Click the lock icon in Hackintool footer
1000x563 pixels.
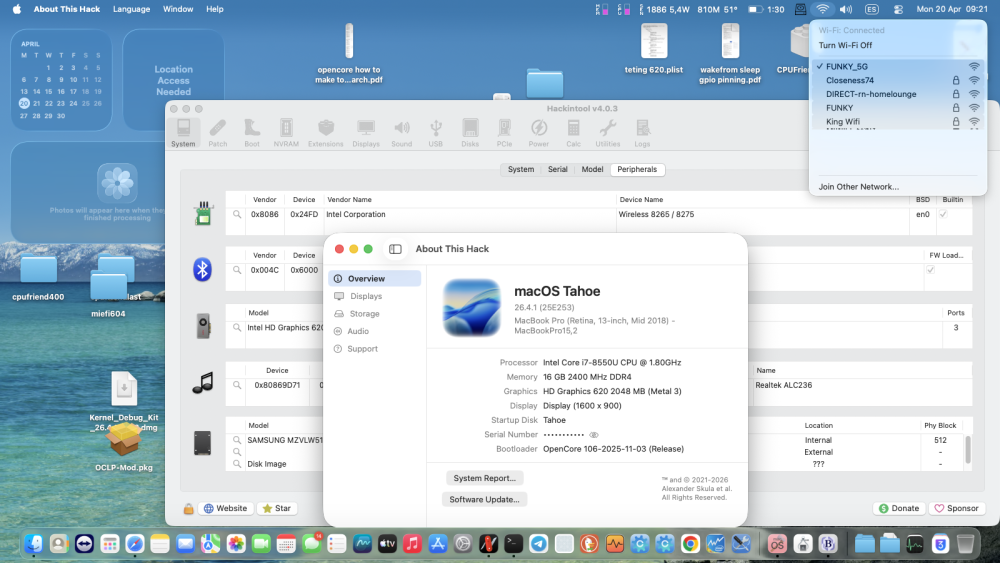click(x=188, y=508)
